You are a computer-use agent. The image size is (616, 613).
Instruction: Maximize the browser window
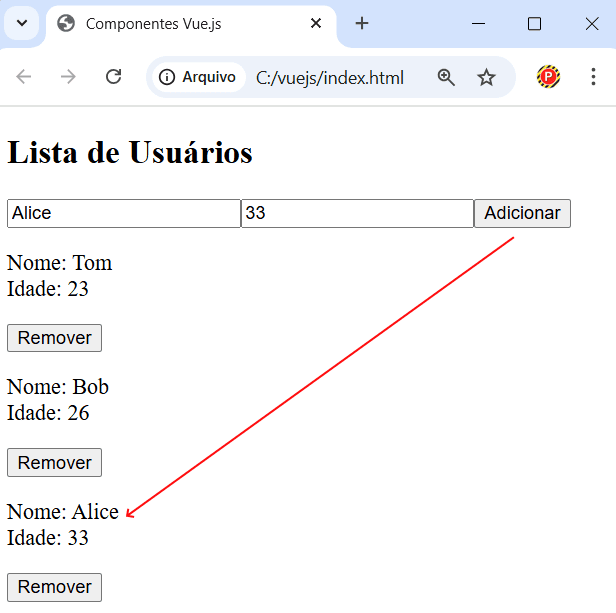click(x=534, y=24)
